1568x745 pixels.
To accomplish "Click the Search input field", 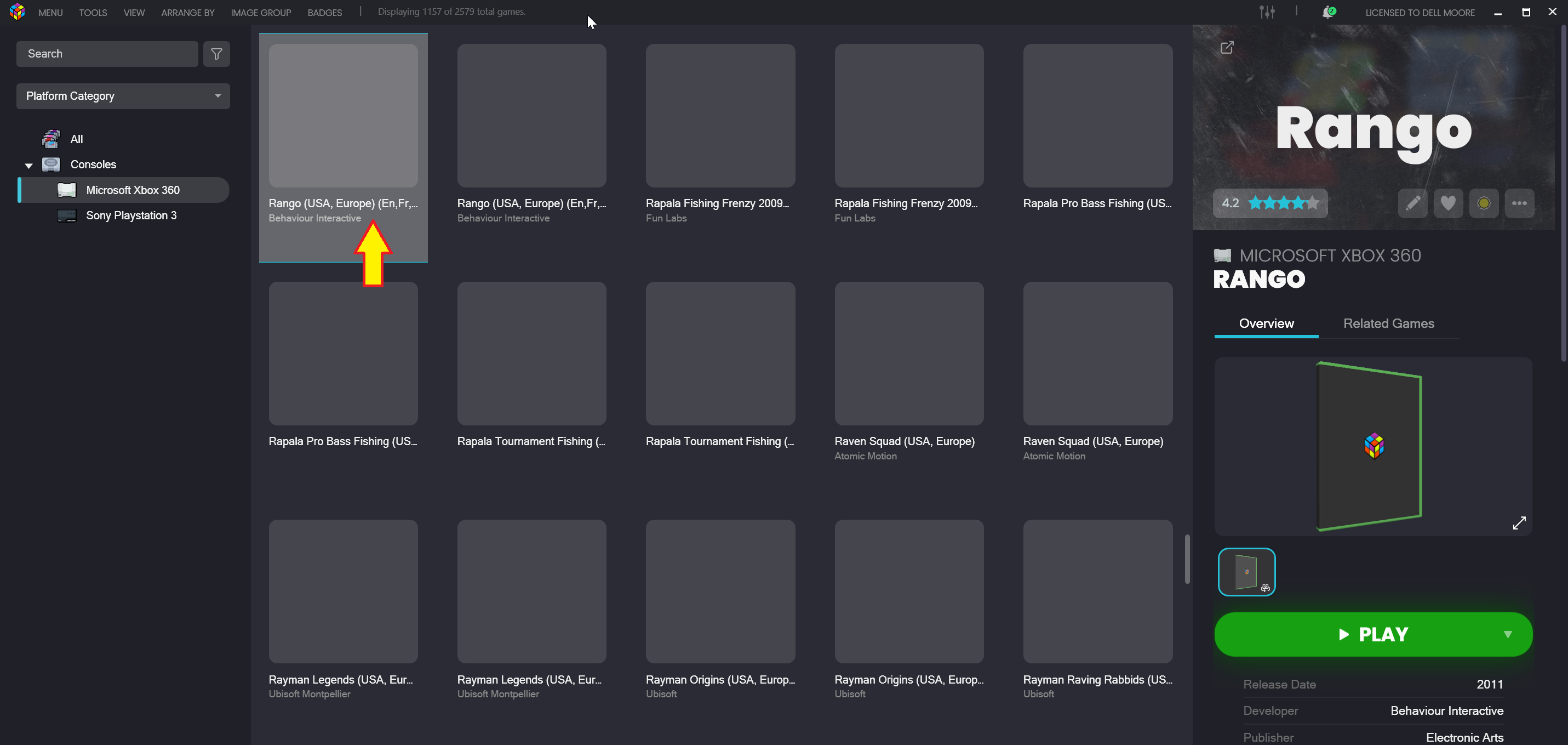I will tap(107, 54).
